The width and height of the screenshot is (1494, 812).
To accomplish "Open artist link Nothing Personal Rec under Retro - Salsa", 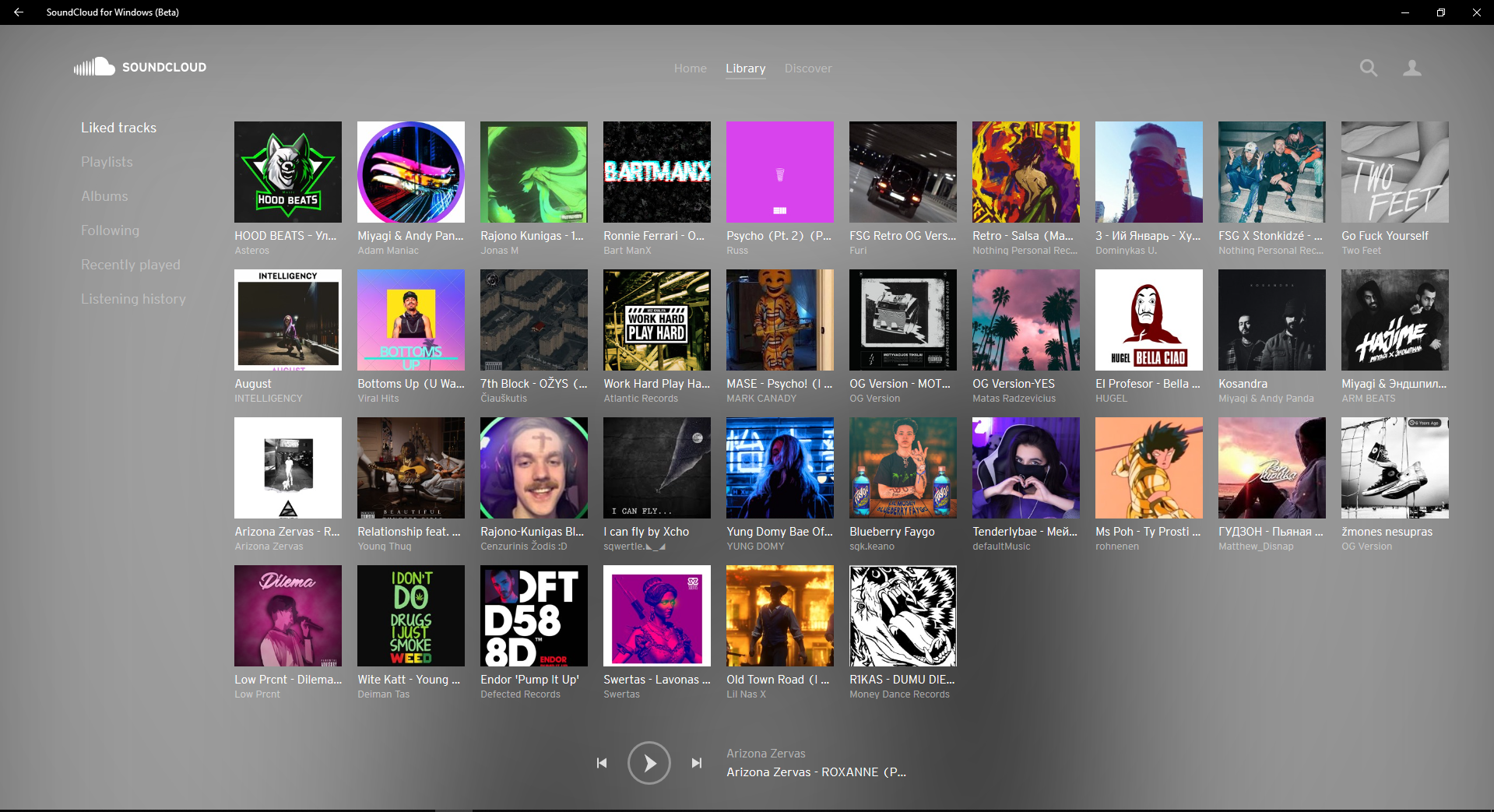I will (x=1025, y=251).
